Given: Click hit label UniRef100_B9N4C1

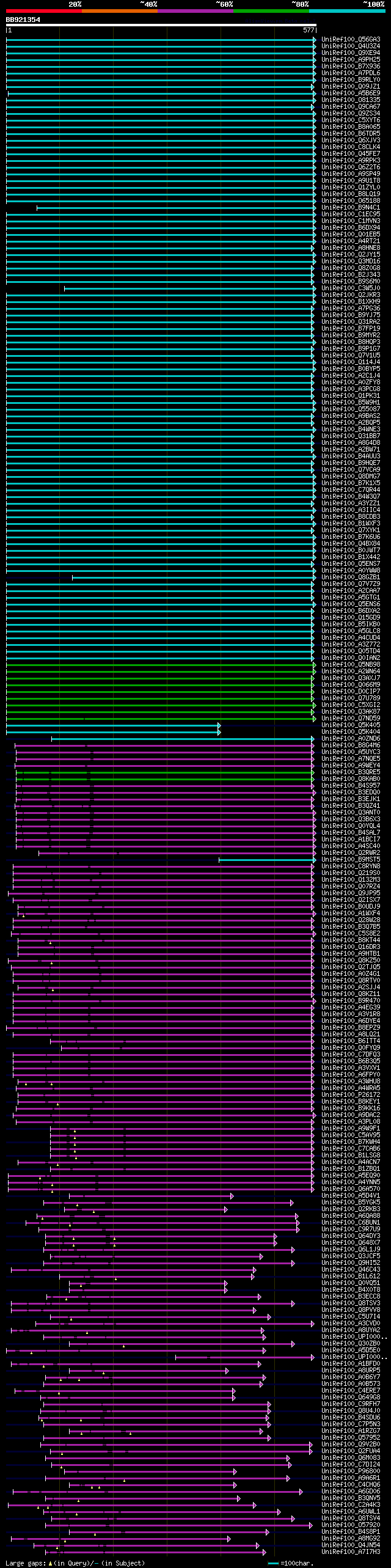Looking at the screenshot, I should coord(351,207).
